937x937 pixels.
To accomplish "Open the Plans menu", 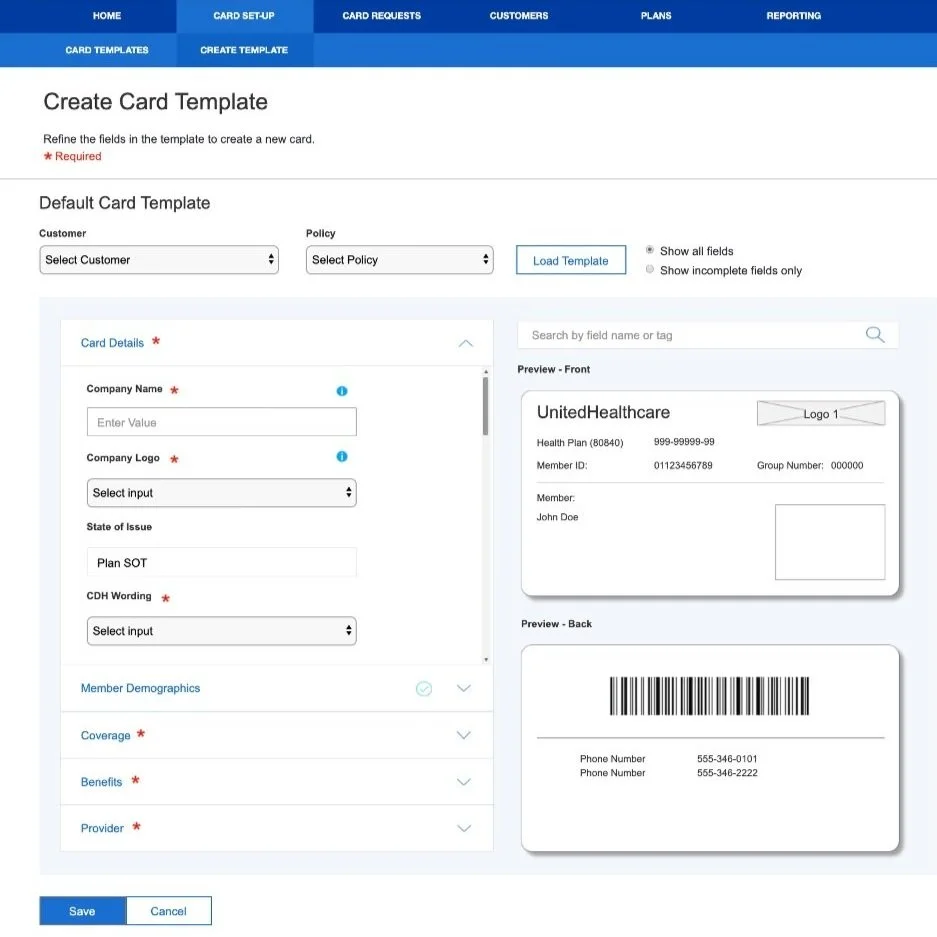I will 656,16.
